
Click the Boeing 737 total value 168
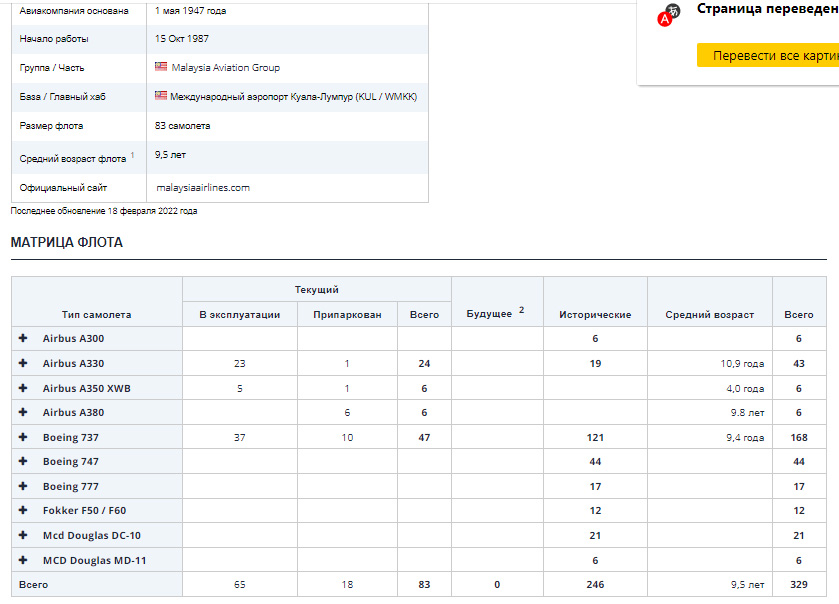[799, 438]
